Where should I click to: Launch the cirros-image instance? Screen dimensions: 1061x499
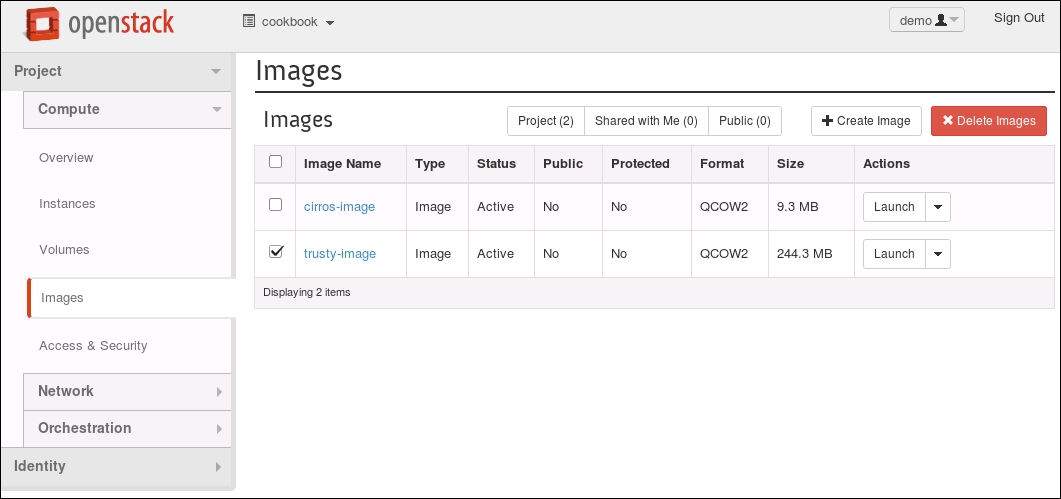pos(893,207)
